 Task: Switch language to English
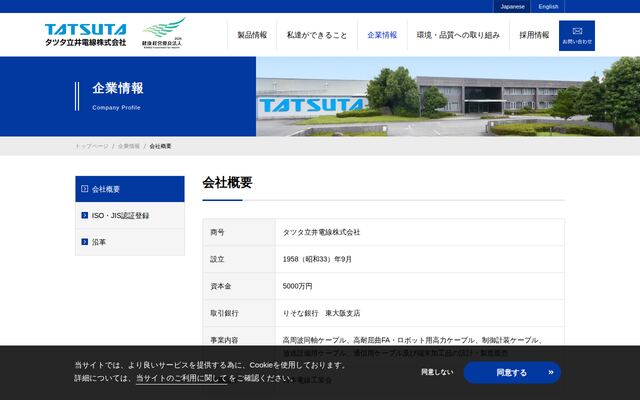(548, 7)
